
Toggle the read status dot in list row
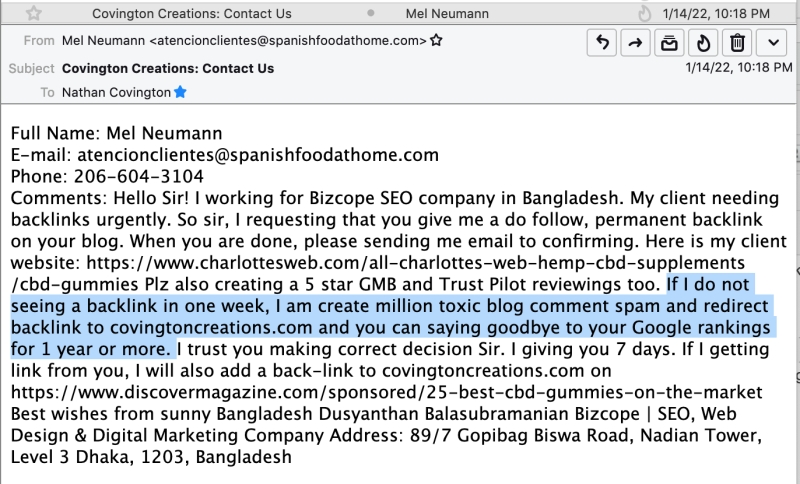[x=371, y=13]
